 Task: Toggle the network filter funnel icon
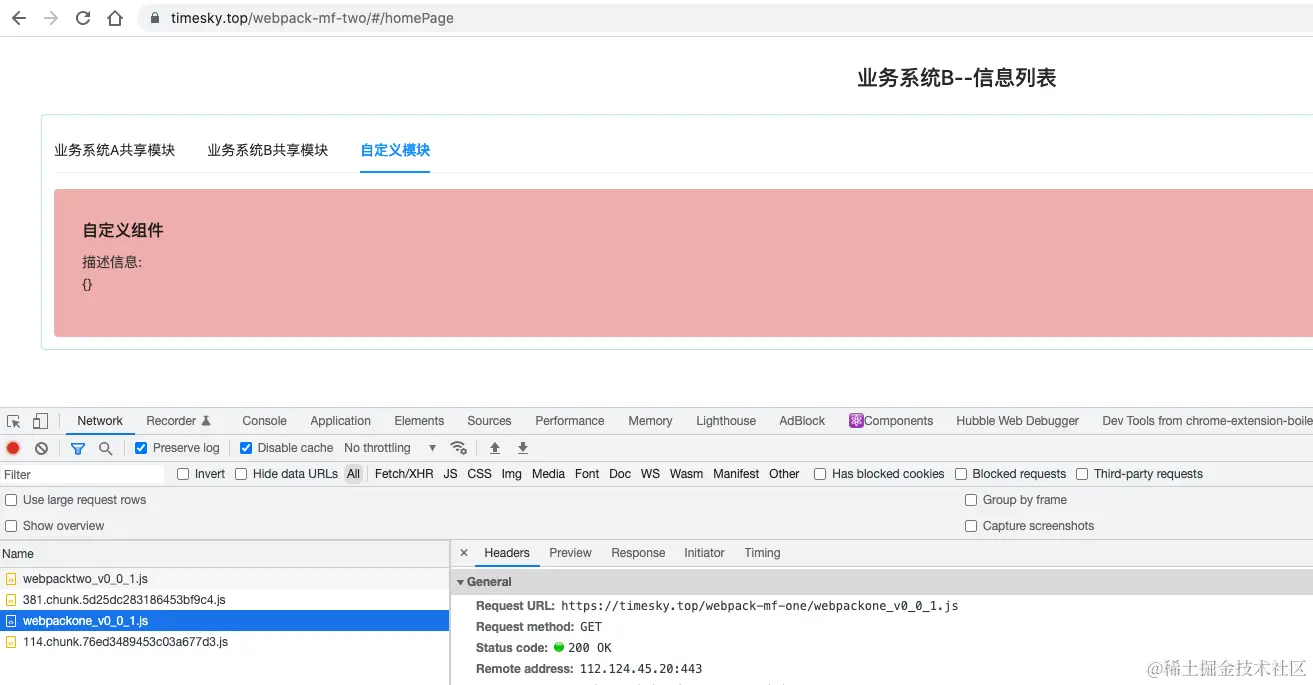click(x=78, y=448)
